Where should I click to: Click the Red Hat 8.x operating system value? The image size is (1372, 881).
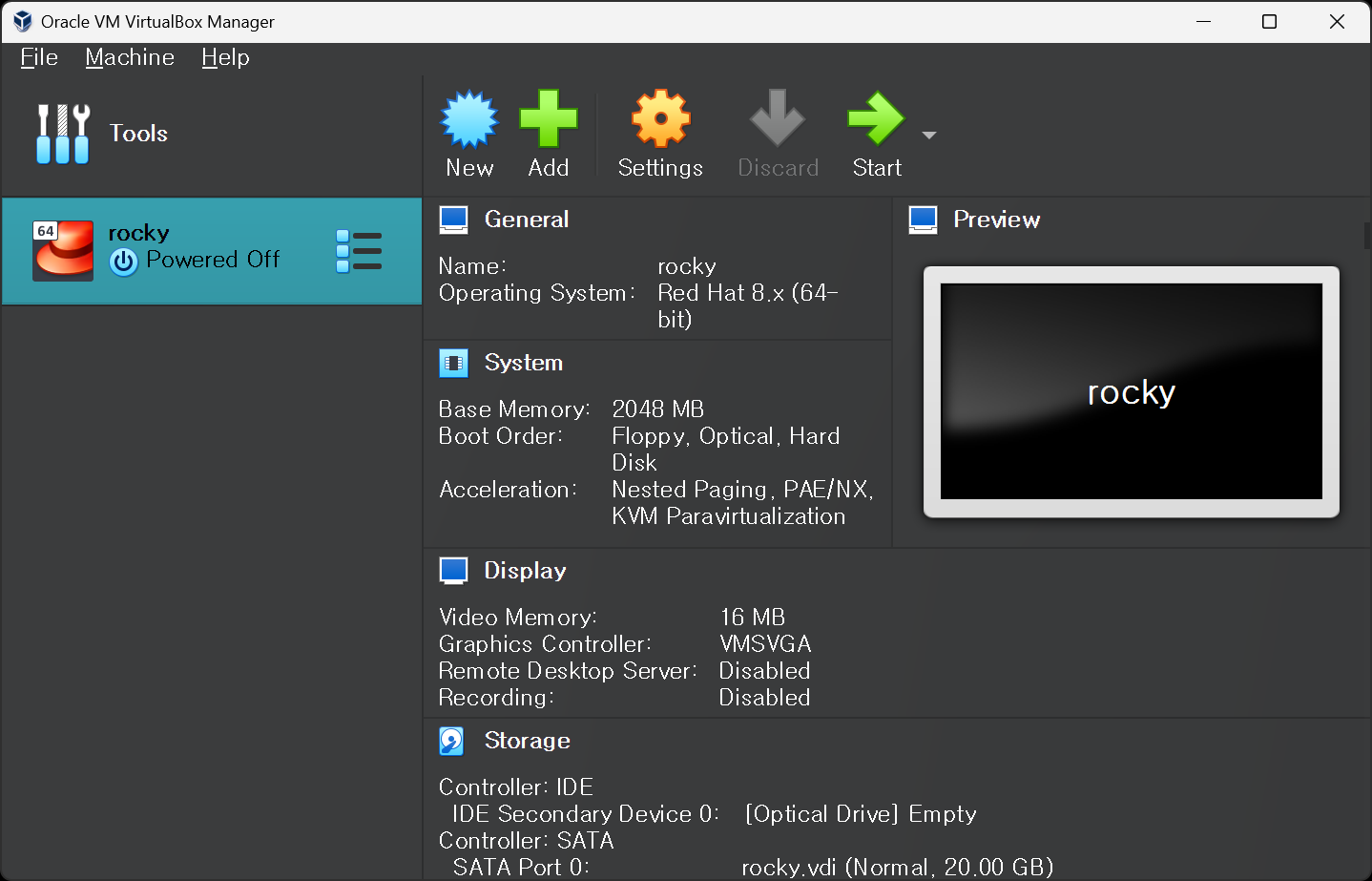[x=748, y=306]
